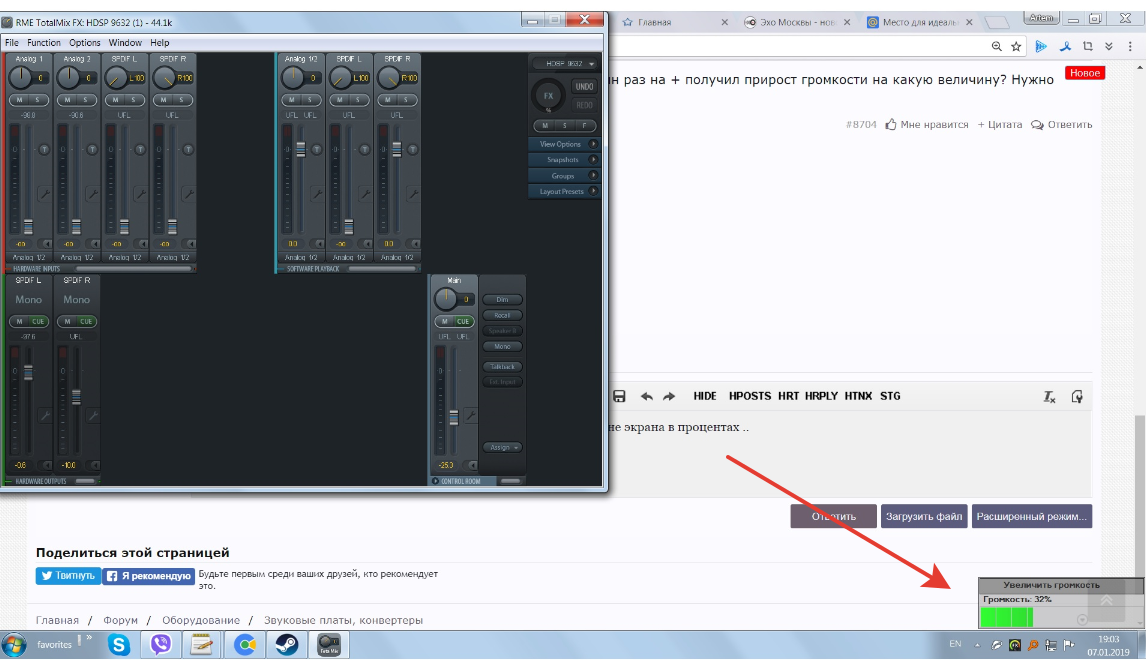1146x660 pixels.
Task: Click the Talkback button in Control Room
Action: pos(502,367)
